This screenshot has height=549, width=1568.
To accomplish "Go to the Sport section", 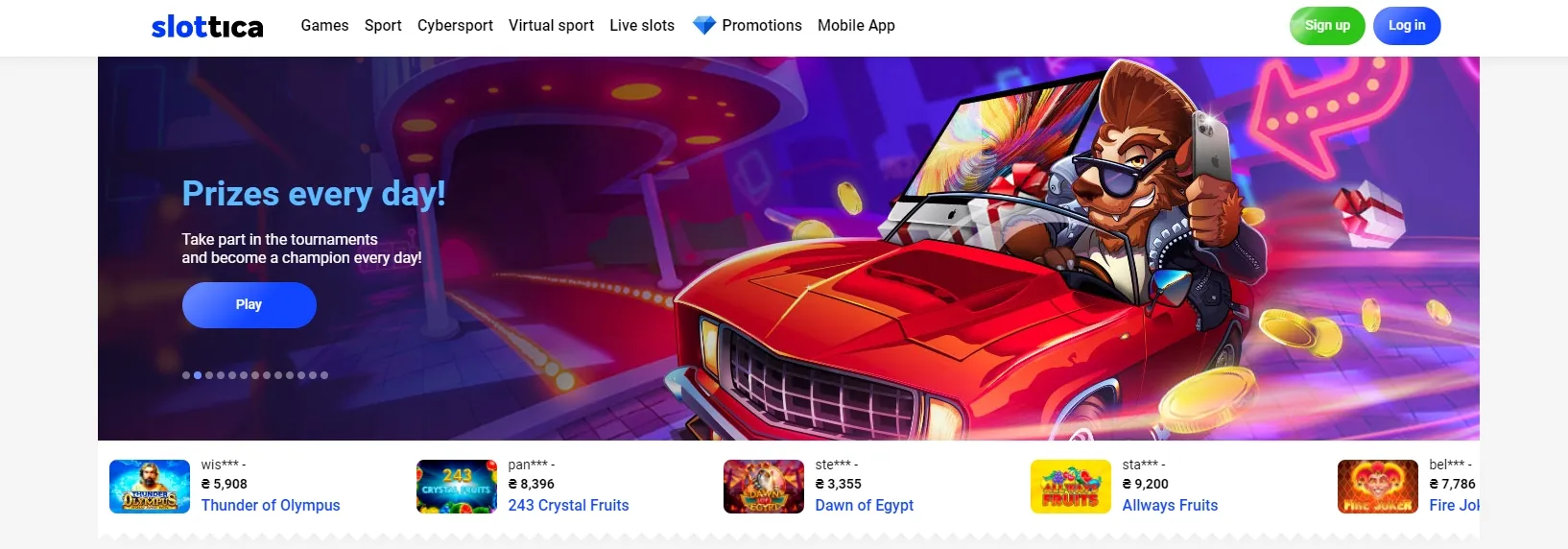I will click(x=383, y=26).
